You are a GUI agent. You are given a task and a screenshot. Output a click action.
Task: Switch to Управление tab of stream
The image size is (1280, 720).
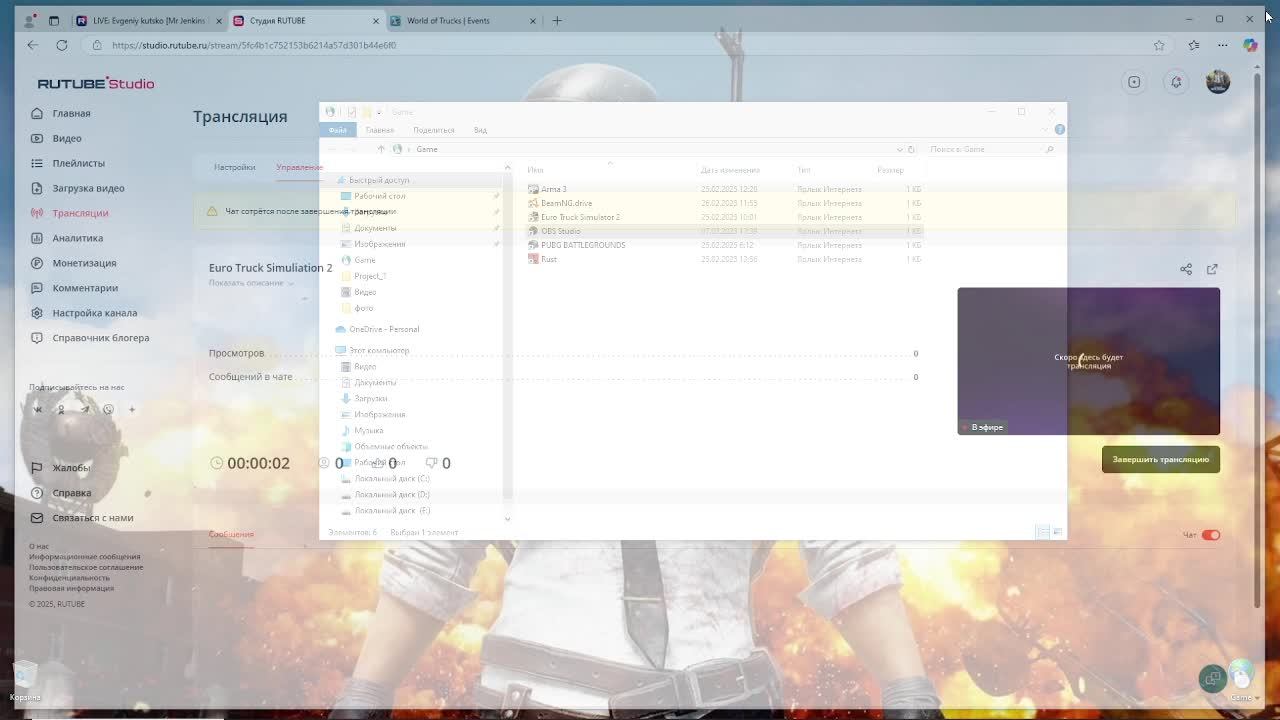299,167
